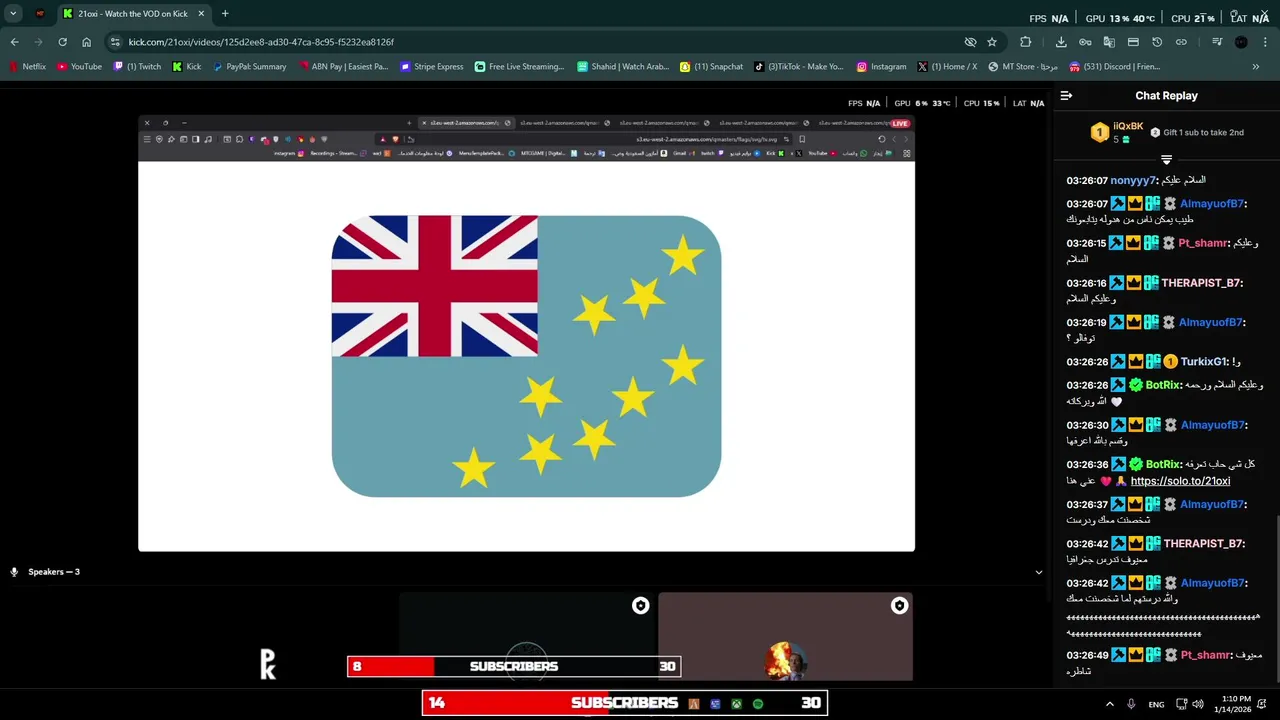The height and width of the screenshot is (720, 1280).
Task: Switch to the first pinned tab
Action: [40, 14]
